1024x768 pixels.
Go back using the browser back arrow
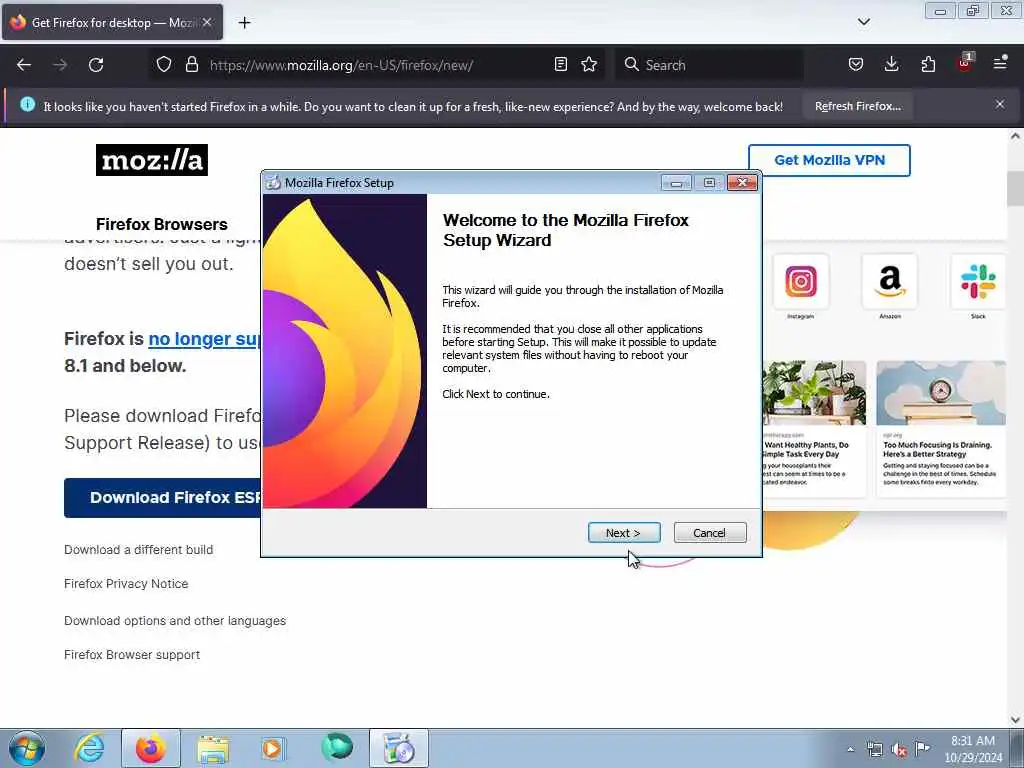tap(24, 65)
